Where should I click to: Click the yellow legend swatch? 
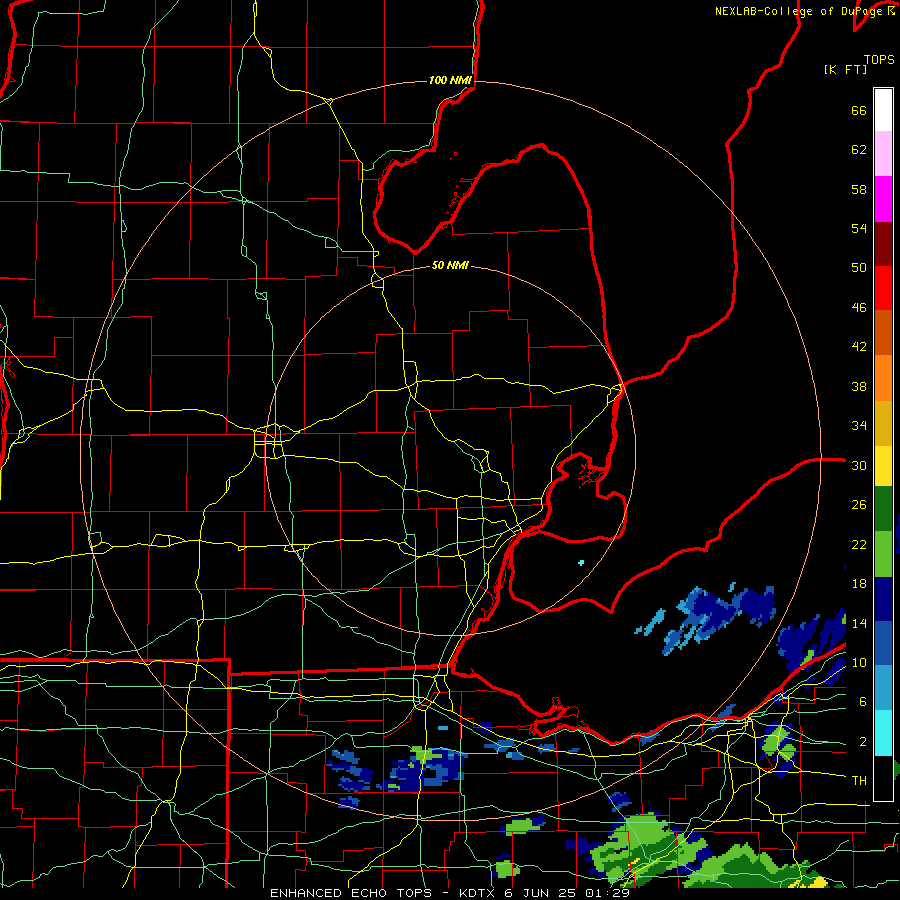point(883,465)
